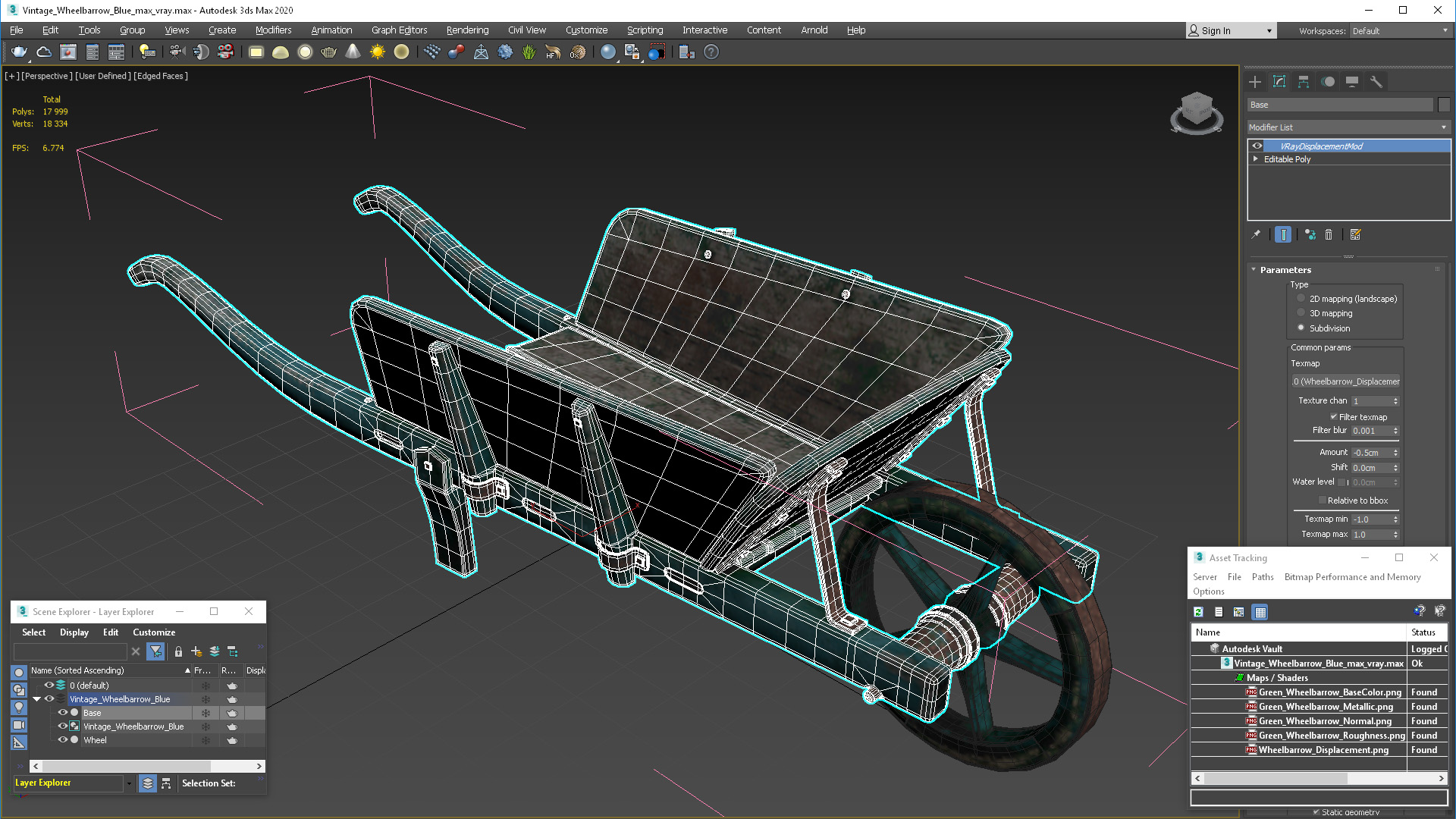Open the Rendering menu

pyautogui.click(x=467, y=30)
